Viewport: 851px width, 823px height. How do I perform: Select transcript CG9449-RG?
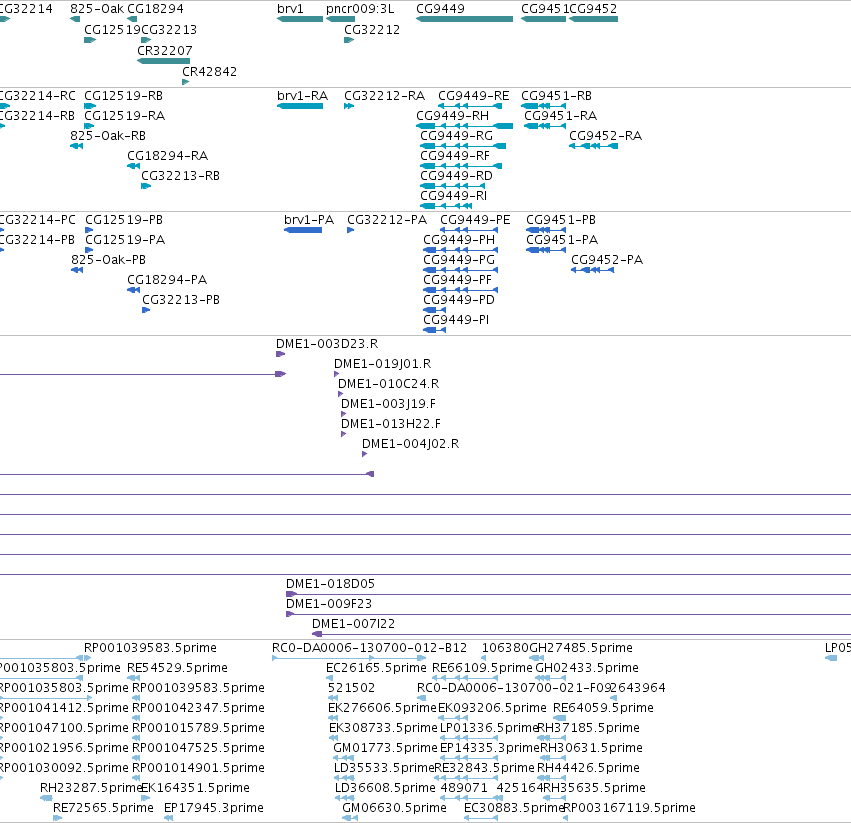[463, 146]
